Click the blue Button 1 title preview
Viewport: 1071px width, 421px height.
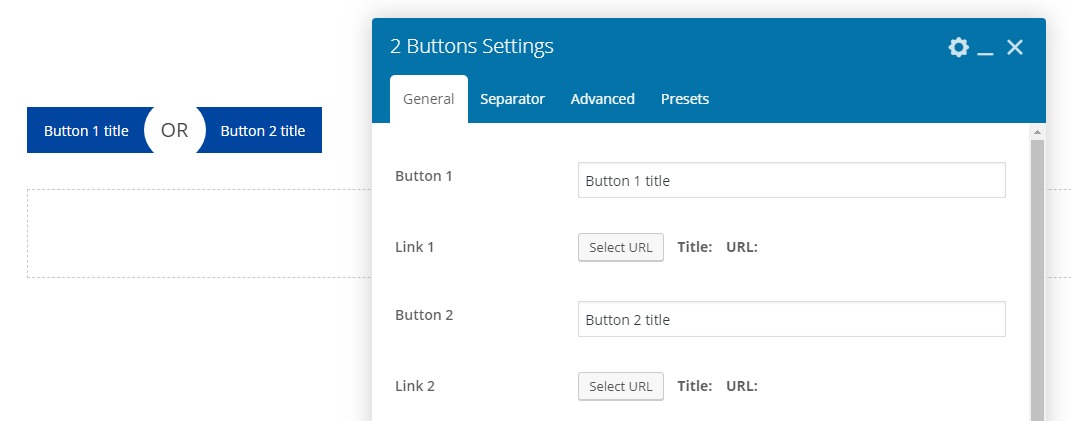84,130
